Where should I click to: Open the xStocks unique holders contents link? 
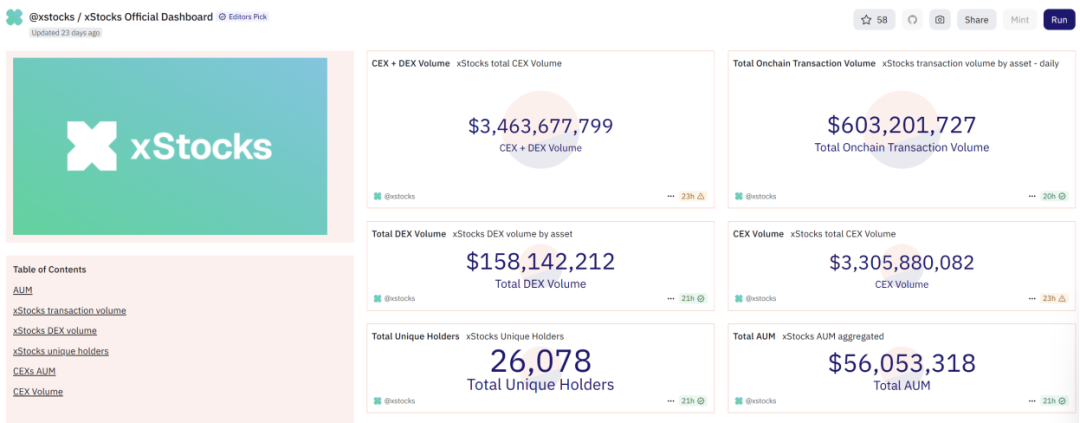[x=61, y=351]
